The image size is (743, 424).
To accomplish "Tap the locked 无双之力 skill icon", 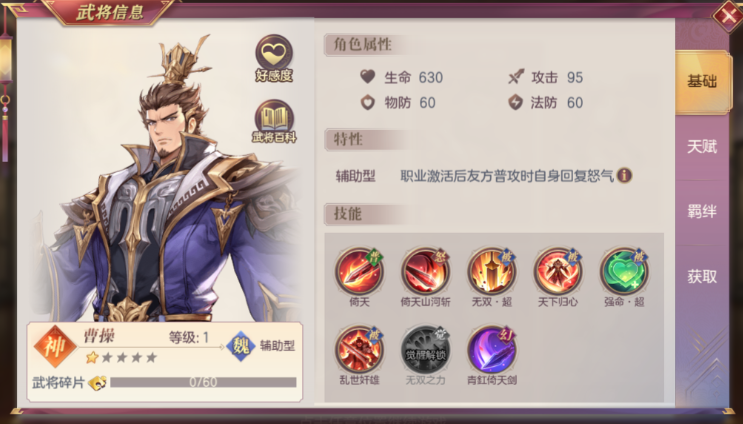I will coord(426,350).
